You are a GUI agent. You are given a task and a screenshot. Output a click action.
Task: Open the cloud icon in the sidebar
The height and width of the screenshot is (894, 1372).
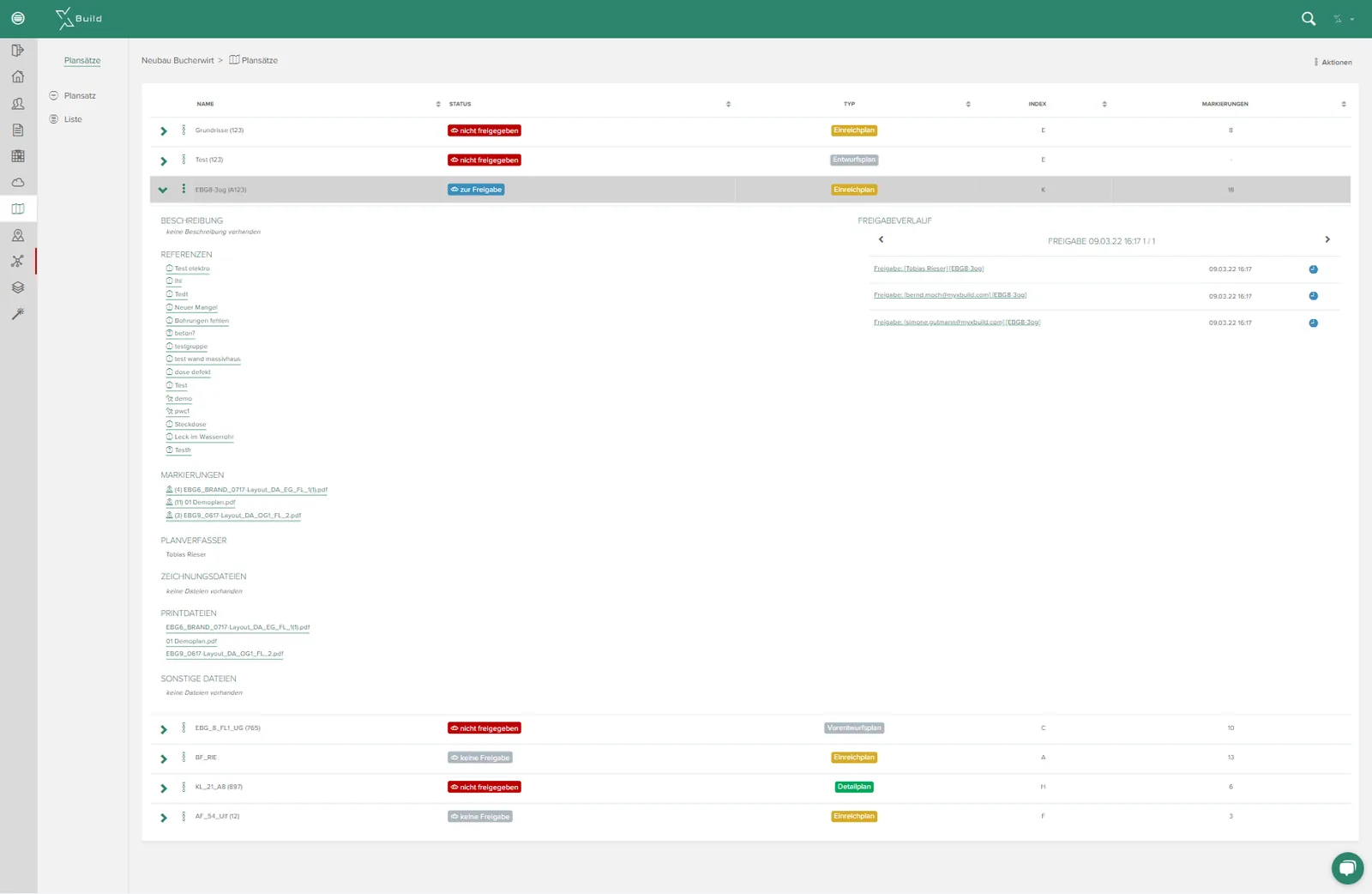click(x=18, y=183)
